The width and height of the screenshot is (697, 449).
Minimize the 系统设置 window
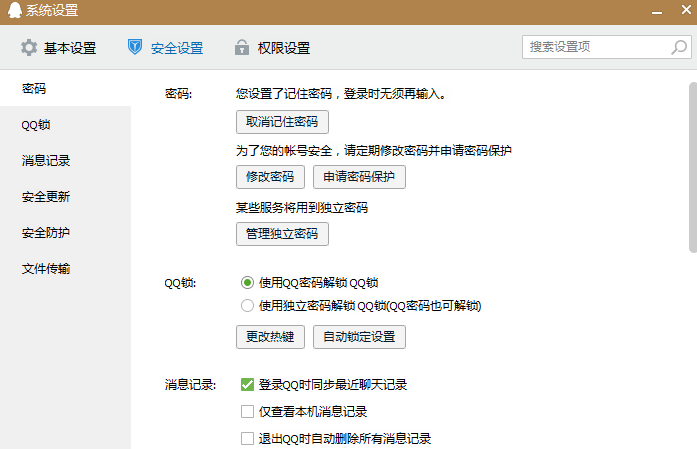click(x=657, y=12)
